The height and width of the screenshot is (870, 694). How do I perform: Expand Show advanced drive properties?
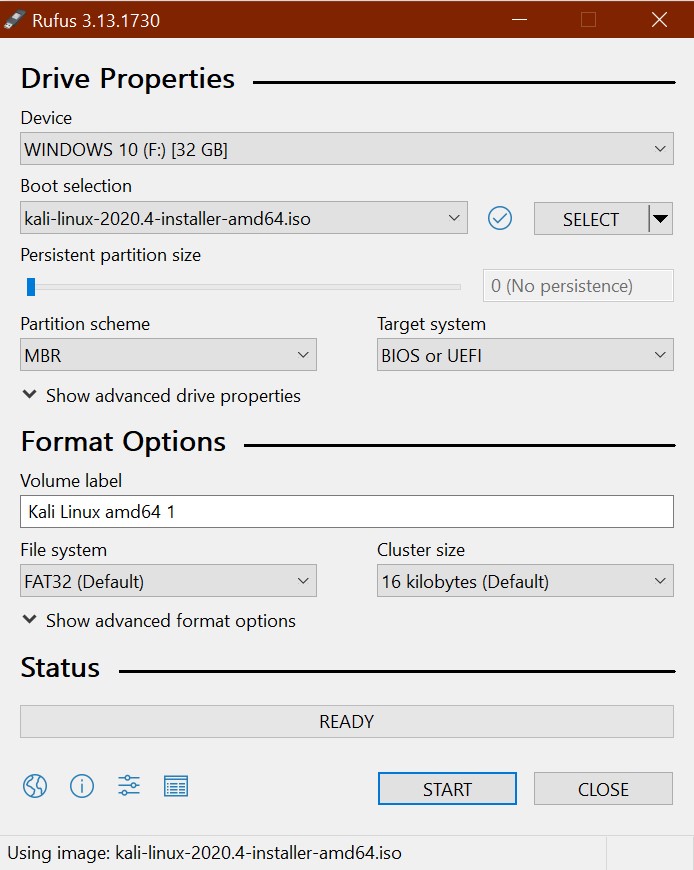(161, 396)
